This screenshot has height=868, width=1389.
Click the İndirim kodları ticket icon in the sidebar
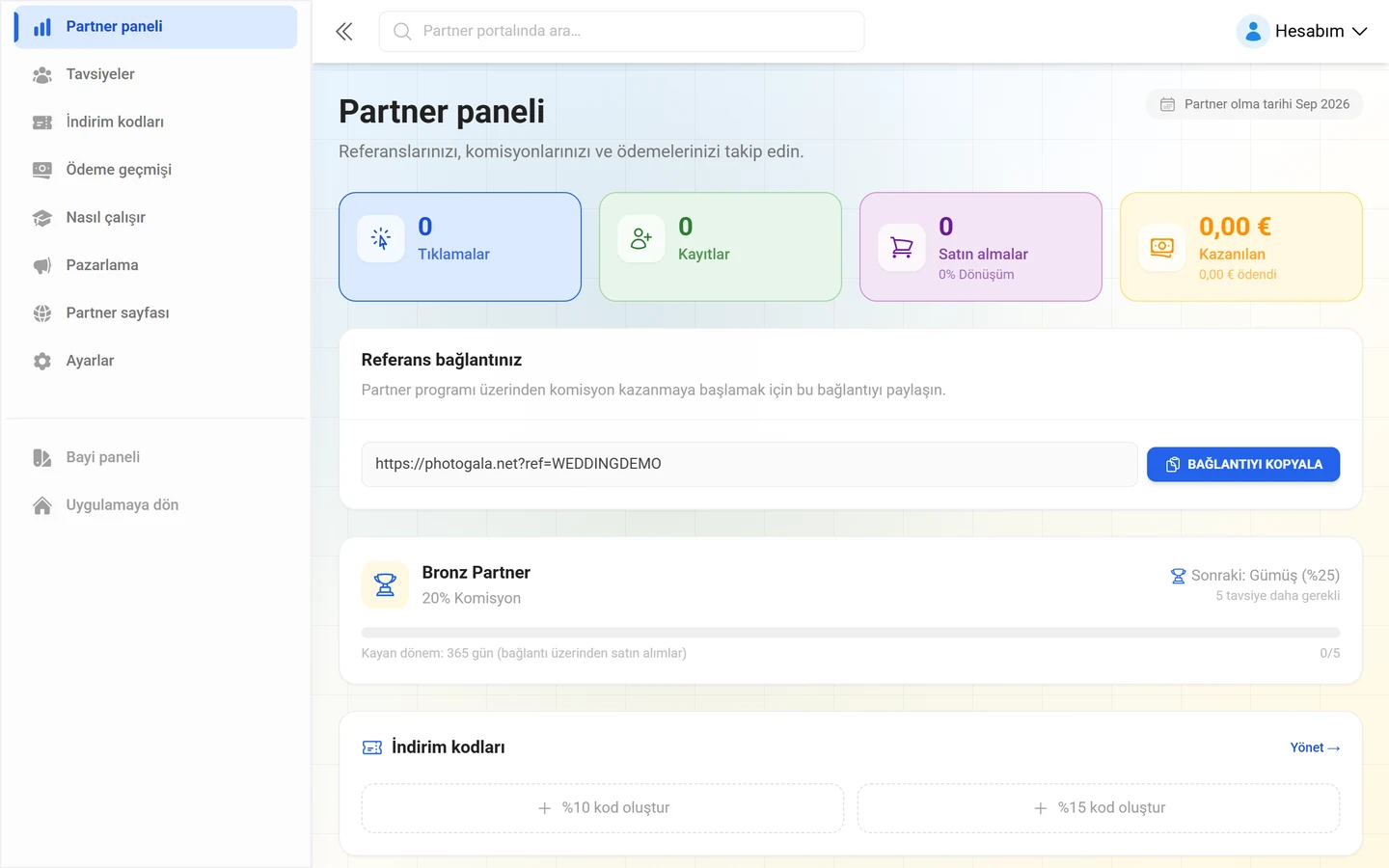42,122
